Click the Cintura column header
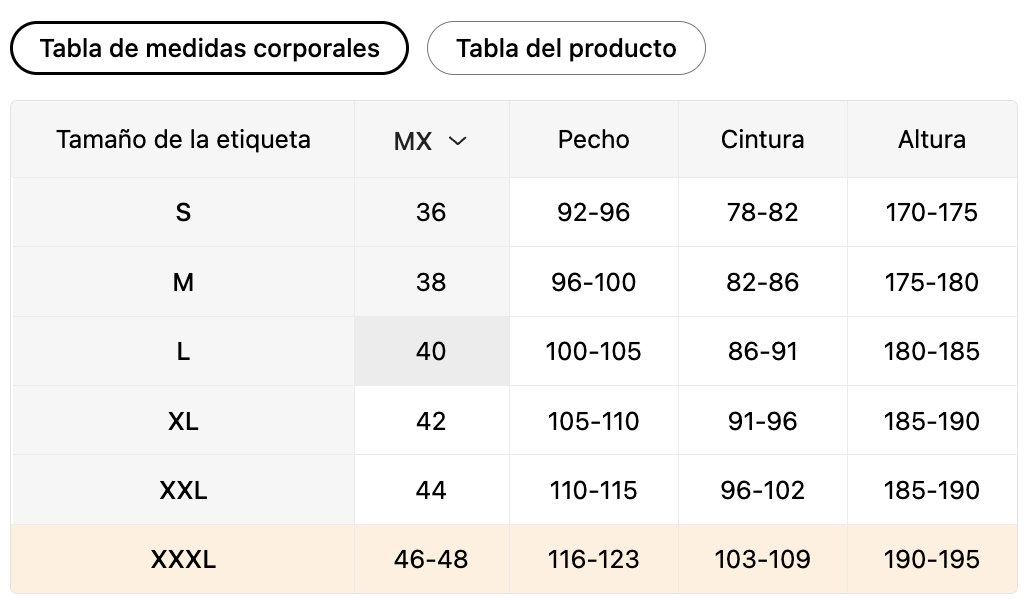1036x612 pixels. click(762, 139)
